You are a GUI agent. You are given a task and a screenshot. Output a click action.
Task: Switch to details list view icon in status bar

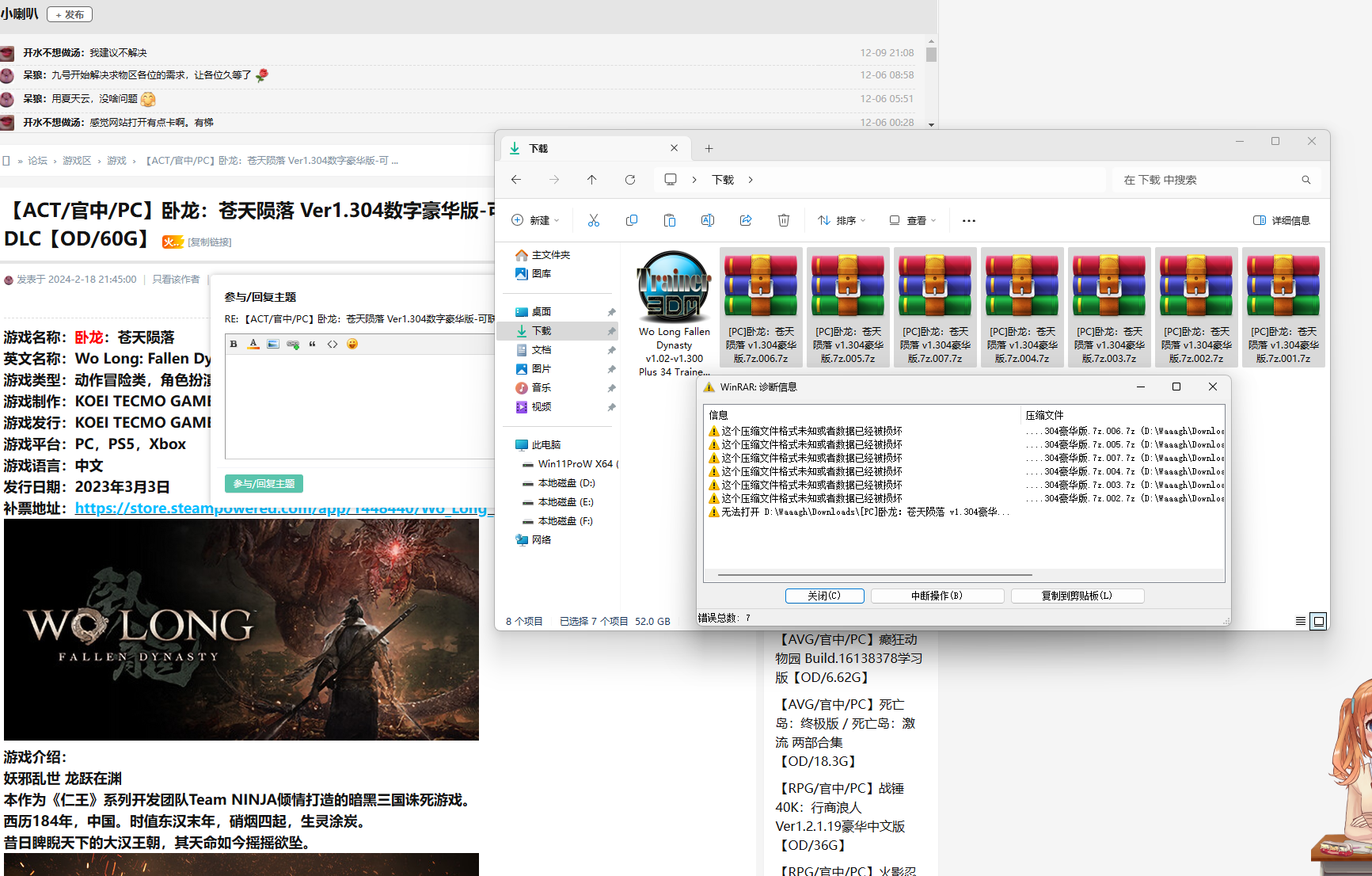(x=1301, y=621)
